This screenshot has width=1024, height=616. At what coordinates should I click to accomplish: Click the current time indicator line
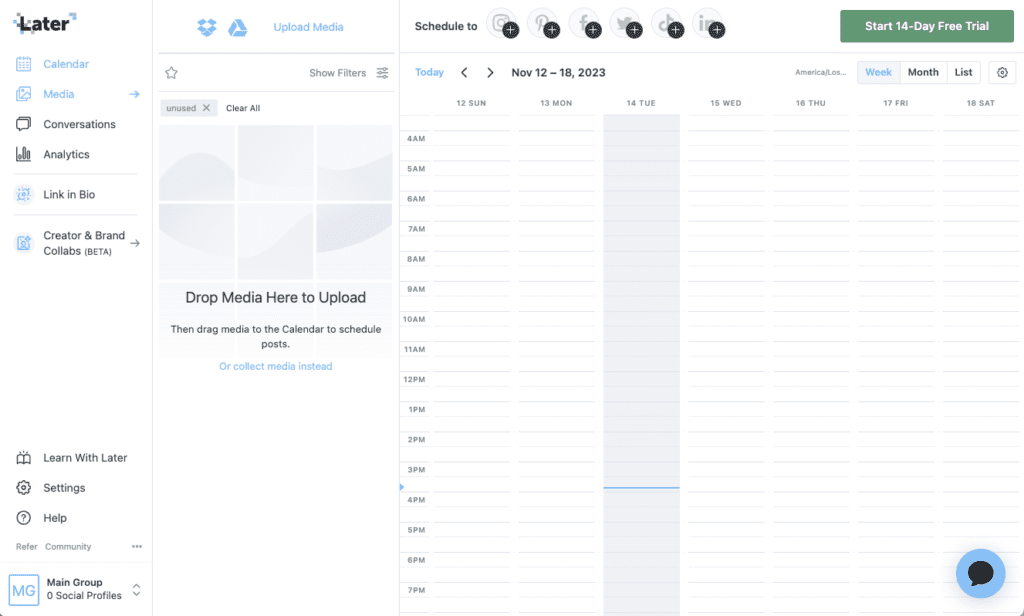[641, 487]
